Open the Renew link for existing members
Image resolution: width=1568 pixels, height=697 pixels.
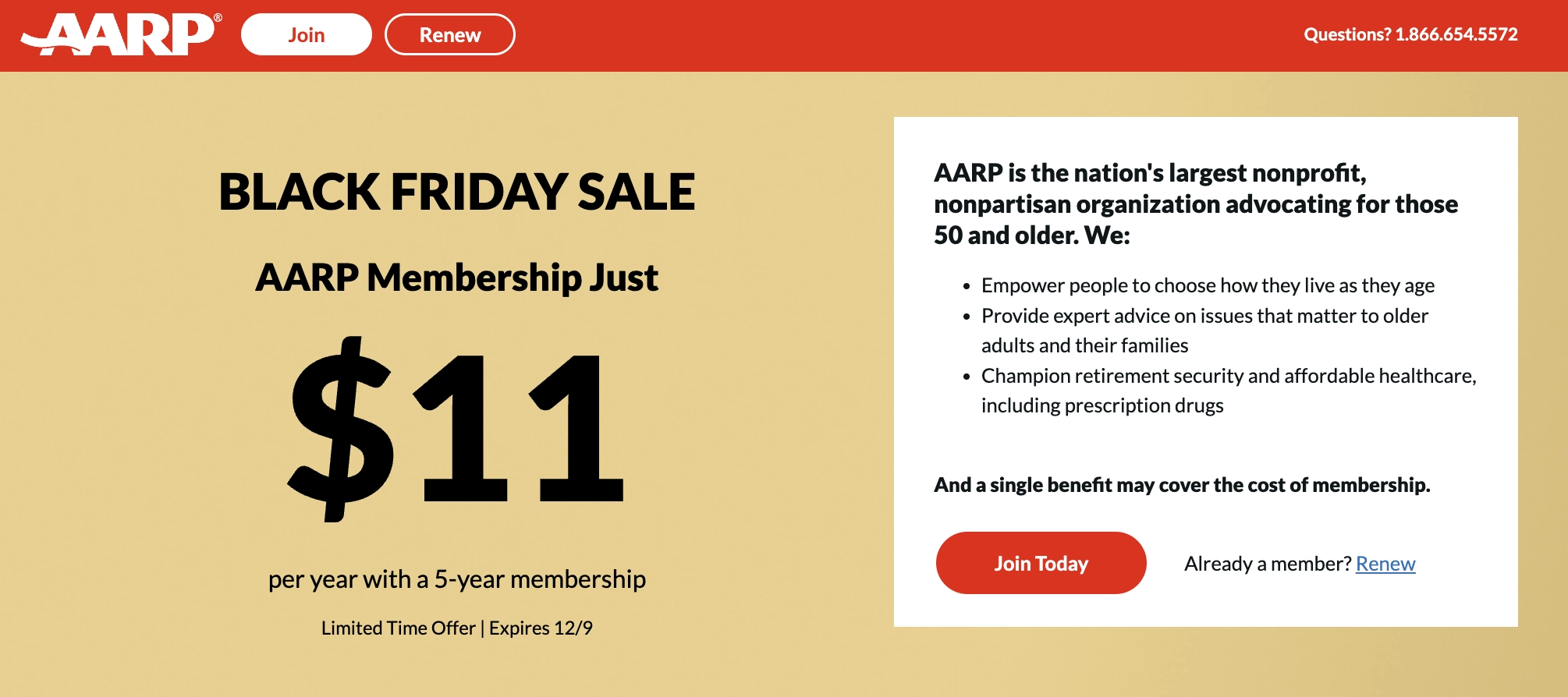pyautogui.click(x=1386, y=563)
